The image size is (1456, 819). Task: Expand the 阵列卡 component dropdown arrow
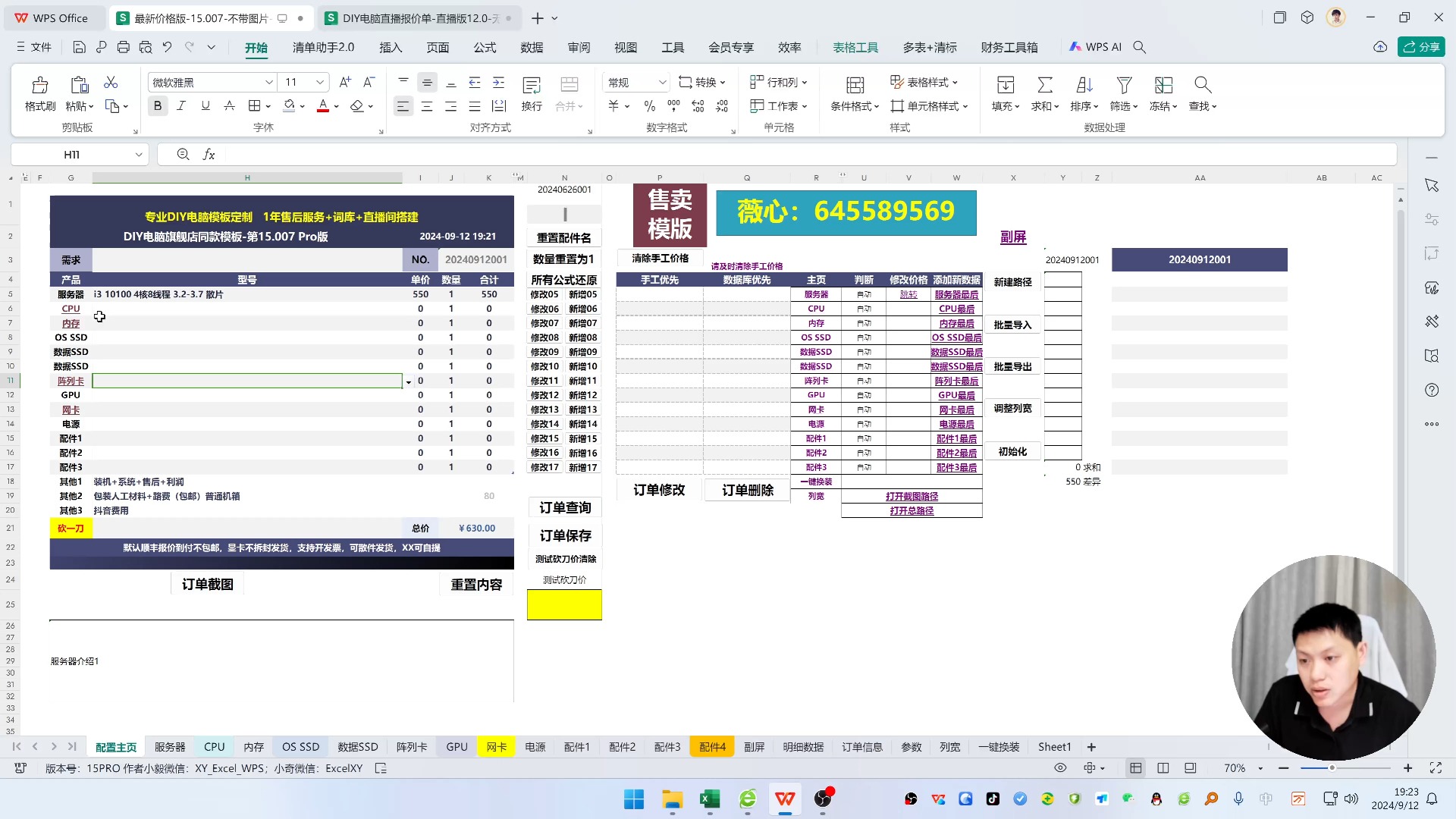coord(408,381)
